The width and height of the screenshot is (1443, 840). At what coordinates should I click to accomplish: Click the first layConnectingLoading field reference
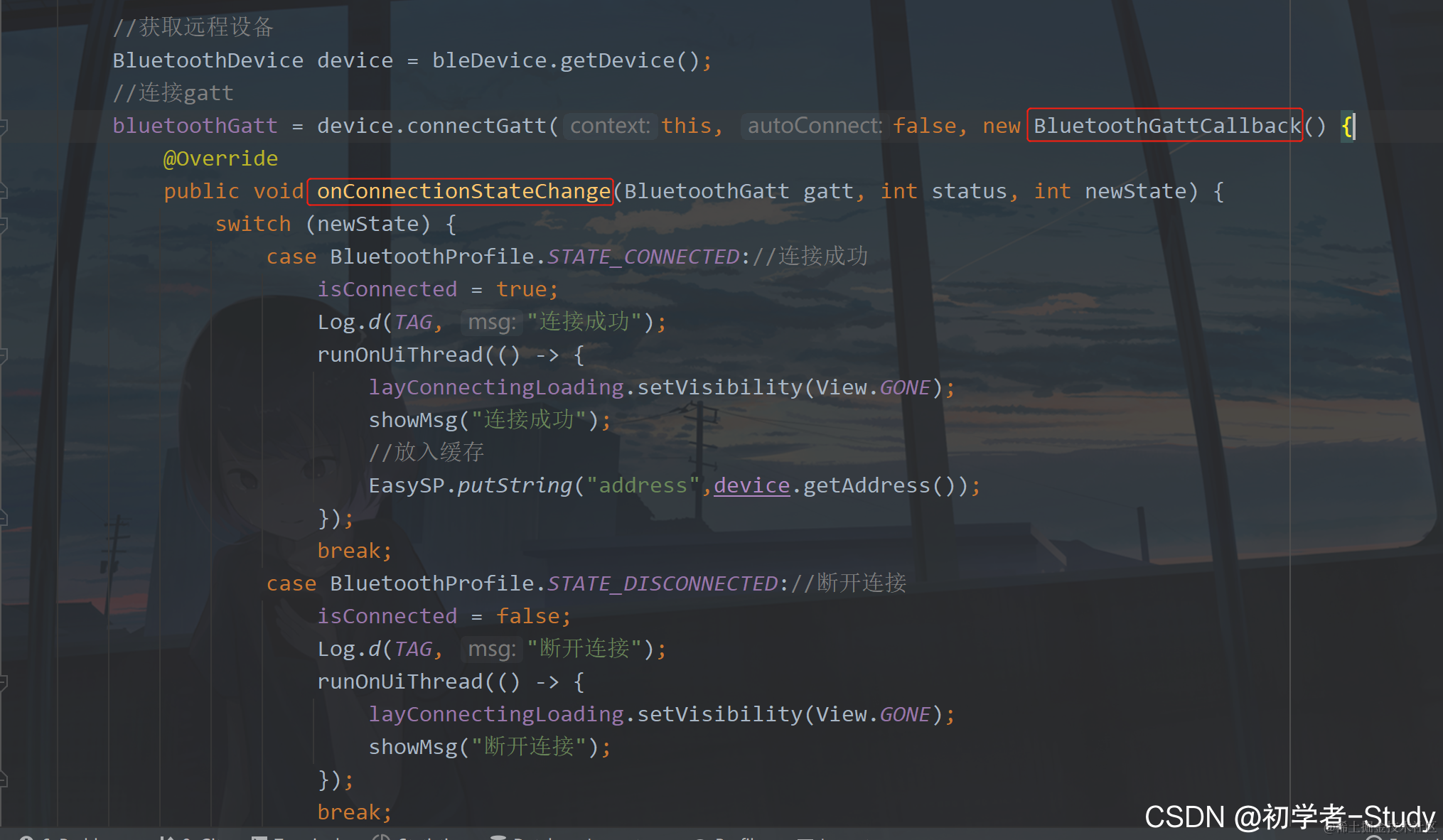pos(495,387)
